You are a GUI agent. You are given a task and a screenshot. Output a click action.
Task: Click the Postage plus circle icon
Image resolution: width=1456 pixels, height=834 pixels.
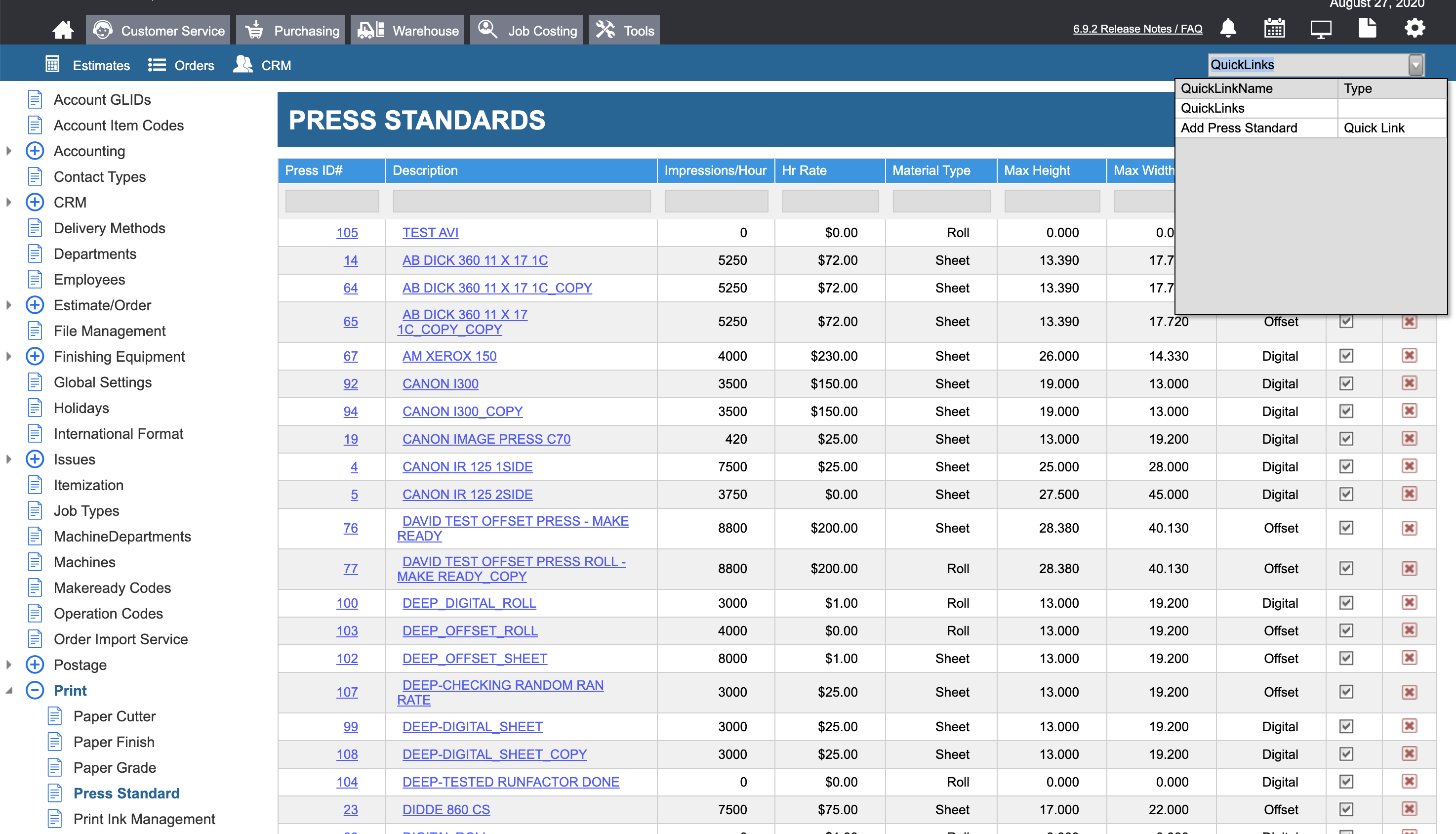(x=35, y=665)
